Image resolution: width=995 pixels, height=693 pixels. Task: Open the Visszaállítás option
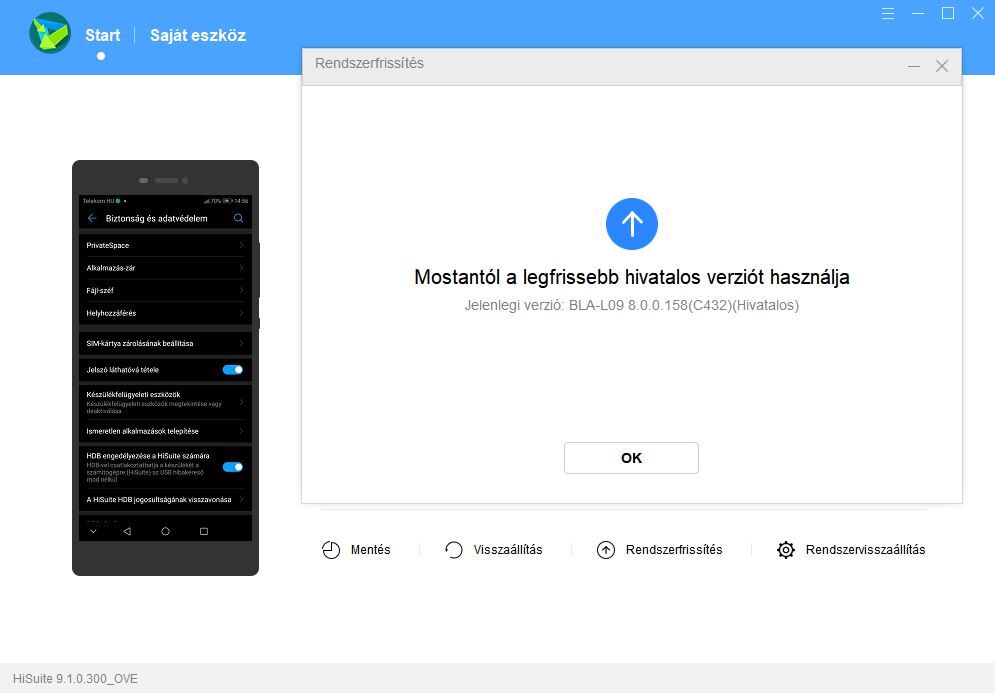click(x=508, y=550)
